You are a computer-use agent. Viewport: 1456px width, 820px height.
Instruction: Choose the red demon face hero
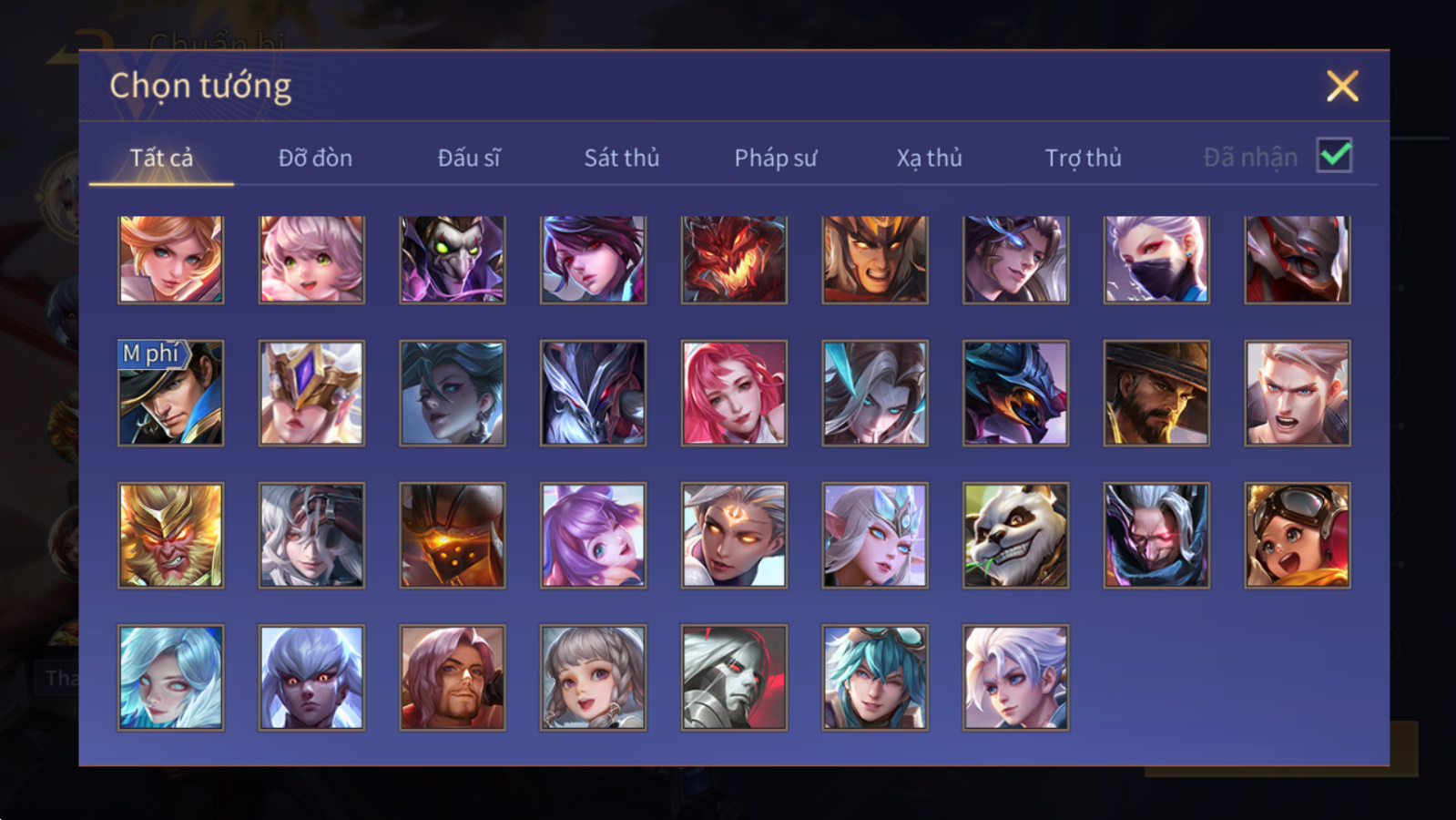coord(734,259)
